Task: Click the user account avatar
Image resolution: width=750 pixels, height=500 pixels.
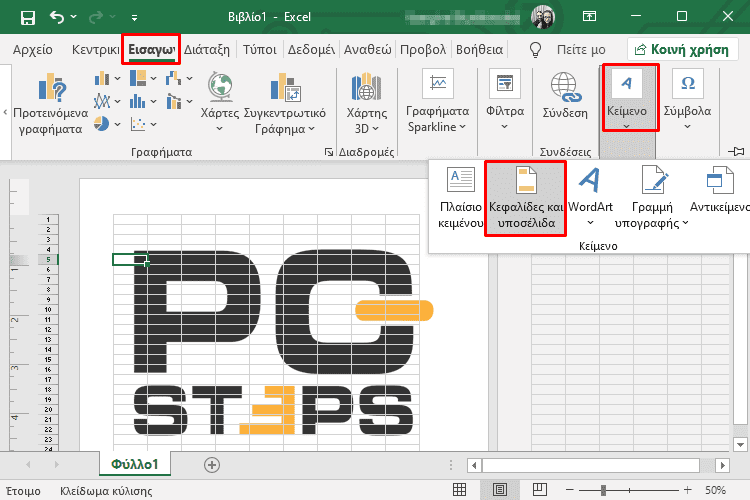Action: click(x=543, y=17)
